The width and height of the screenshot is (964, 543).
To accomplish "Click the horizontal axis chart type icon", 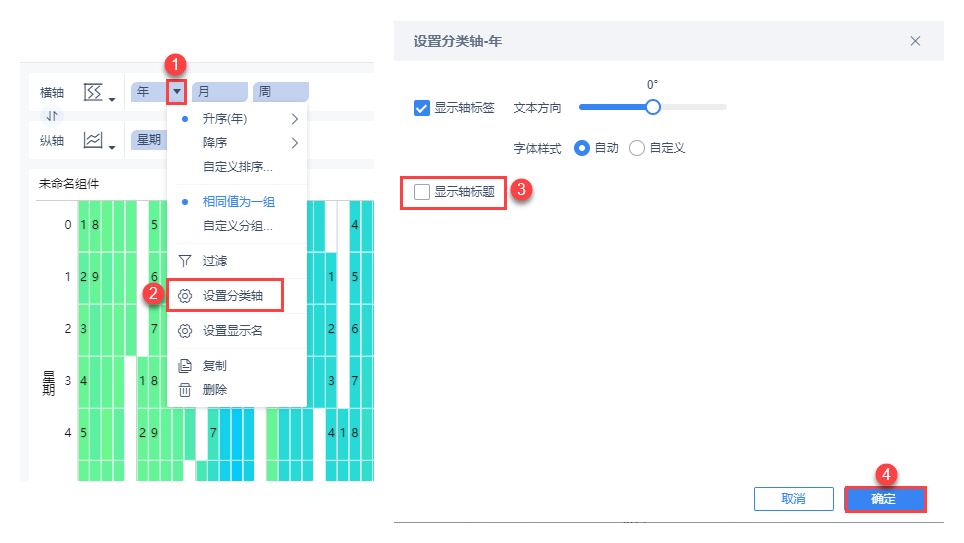I will coord(93,93).
